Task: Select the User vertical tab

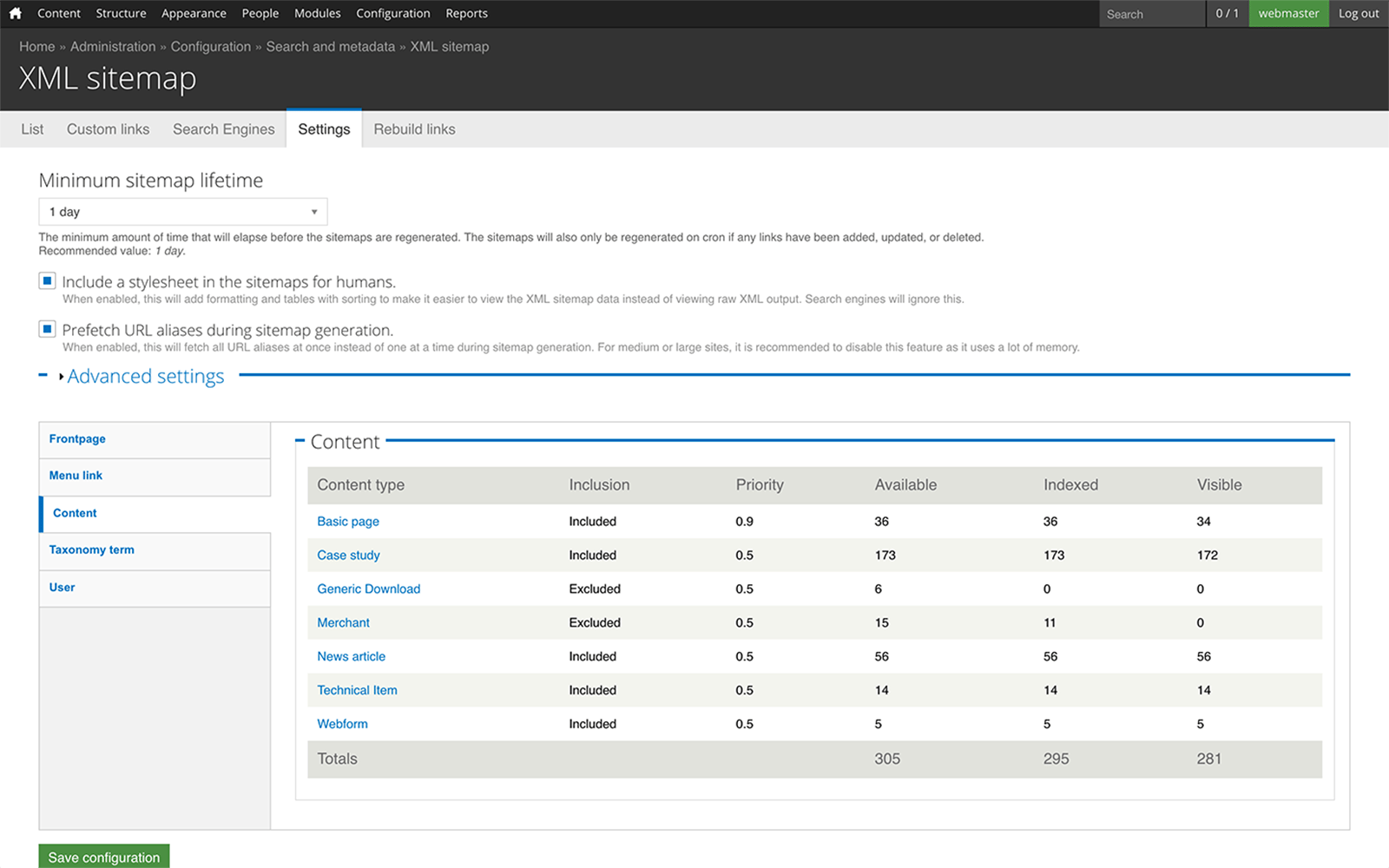Action: (155, 588)
